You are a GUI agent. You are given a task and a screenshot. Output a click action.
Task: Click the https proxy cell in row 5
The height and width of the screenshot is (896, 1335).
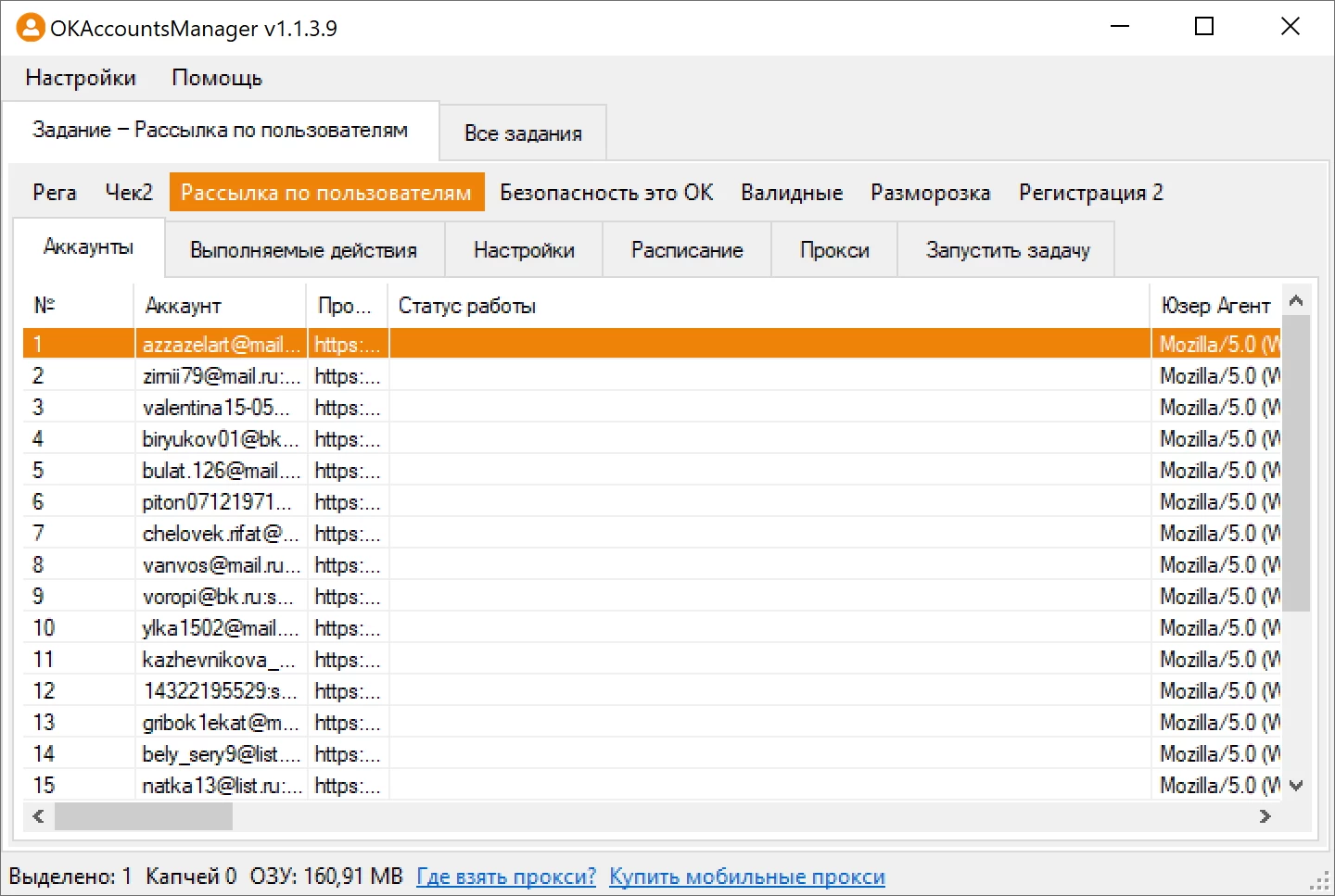click(348, 471)
